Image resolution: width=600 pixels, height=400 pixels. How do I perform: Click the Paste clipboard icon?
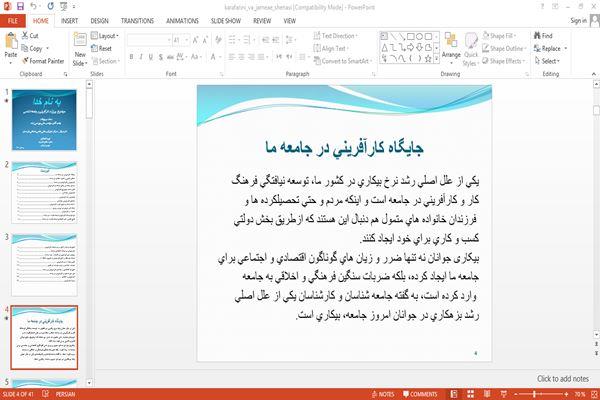point(11,41)
